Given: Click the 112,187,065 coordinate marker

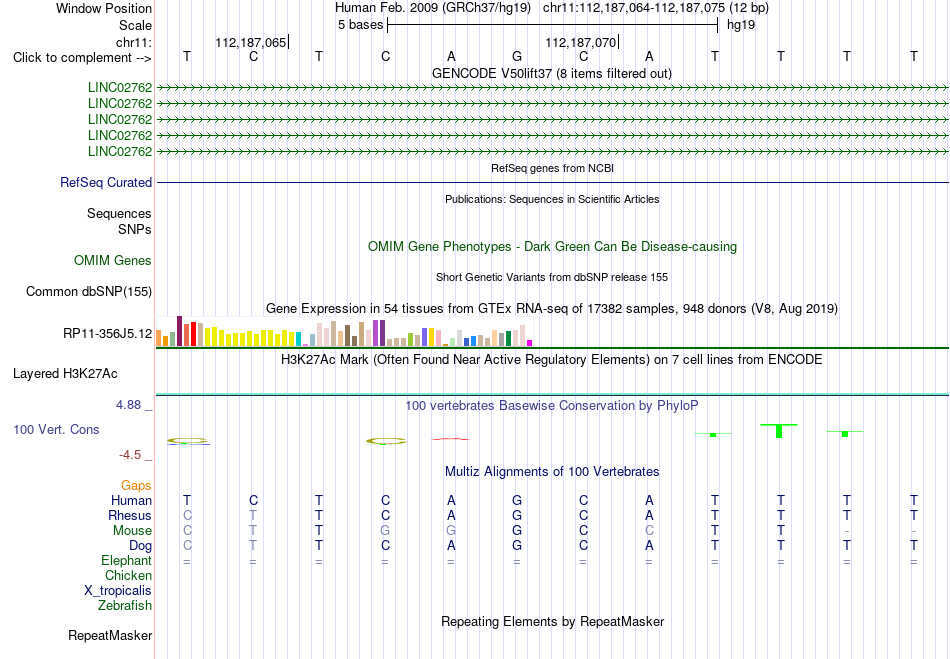Looking at the screenshot, I should 250,42.
